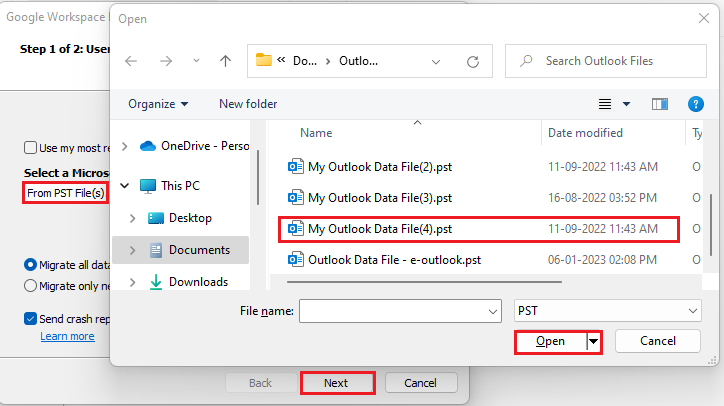The height and width of the screenshot is (406, 724).
Task: Select OneDrive - Personal in navigation pane
Action: (x=205, y=146)
